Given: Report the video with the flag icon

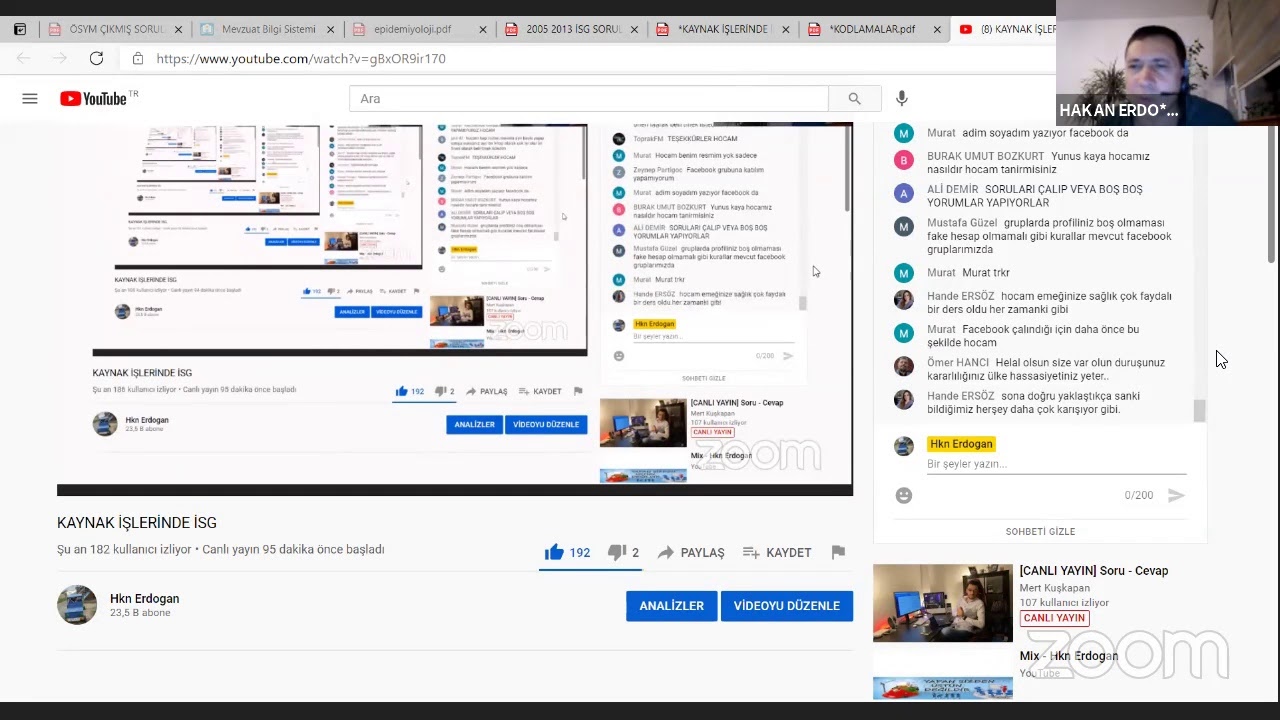Looking at the screenshot, I should [838, 552].
